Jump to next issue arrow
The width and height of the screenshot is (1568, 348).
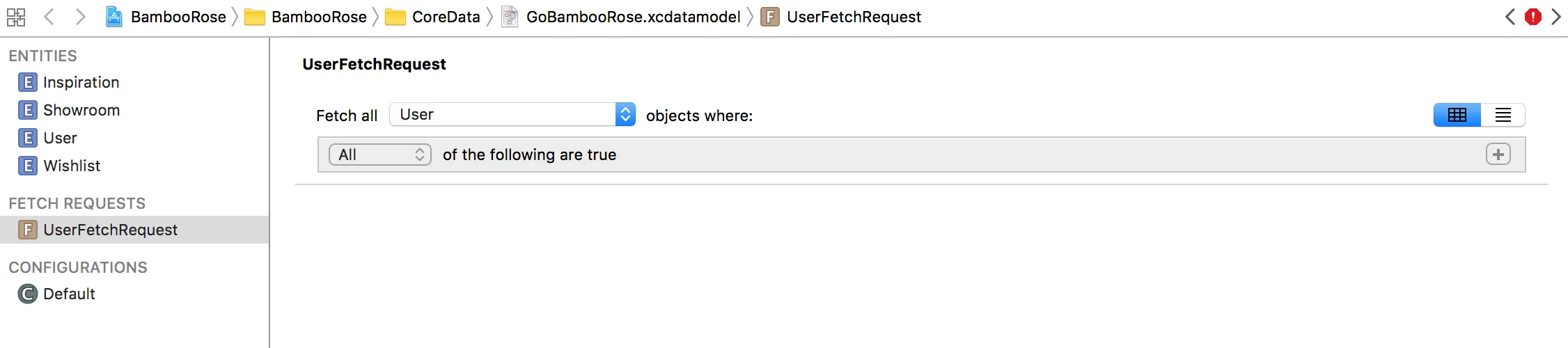1556,17
